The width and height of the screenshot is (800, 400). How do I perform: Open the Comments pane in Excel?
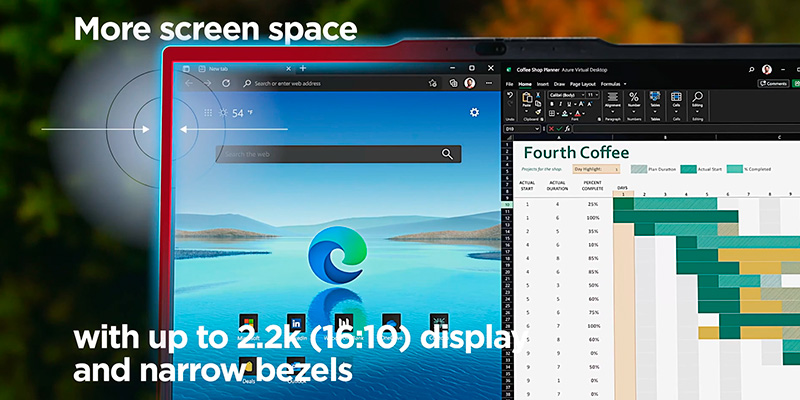click(x=773, y=83)
